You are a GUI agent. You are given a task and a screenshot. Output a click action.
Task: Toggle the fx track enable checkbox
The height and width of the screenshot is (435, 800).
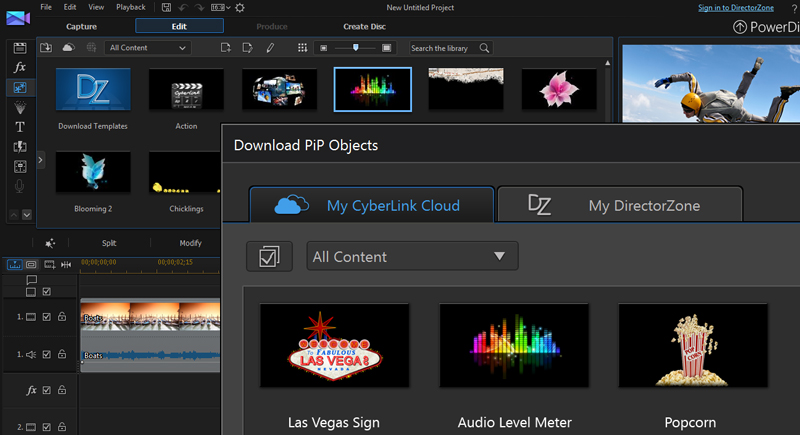tap(46, 390)
